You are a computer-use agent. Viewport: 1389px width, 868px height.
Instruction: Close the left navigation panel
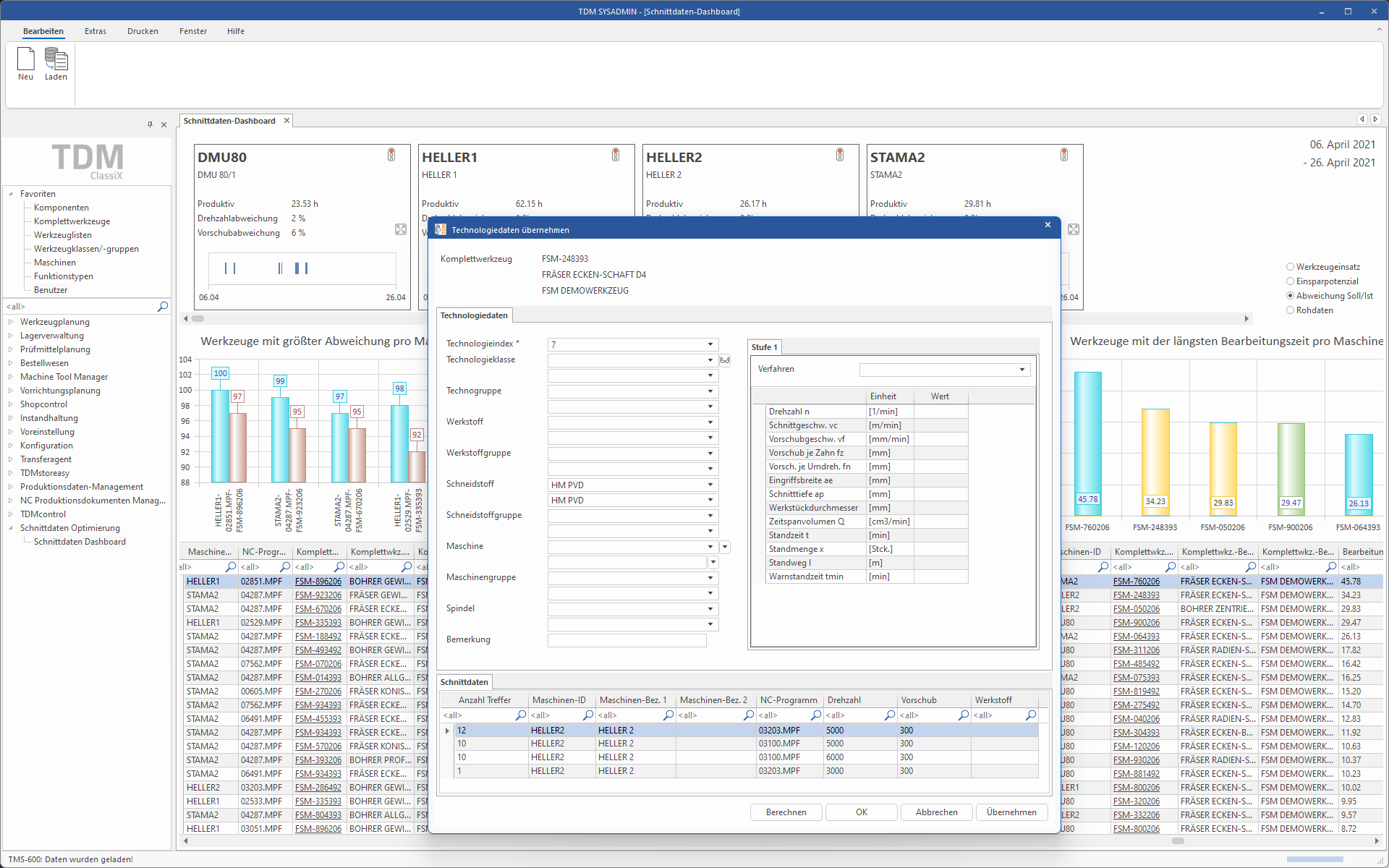pyautogui.click(x=163, y=124)
